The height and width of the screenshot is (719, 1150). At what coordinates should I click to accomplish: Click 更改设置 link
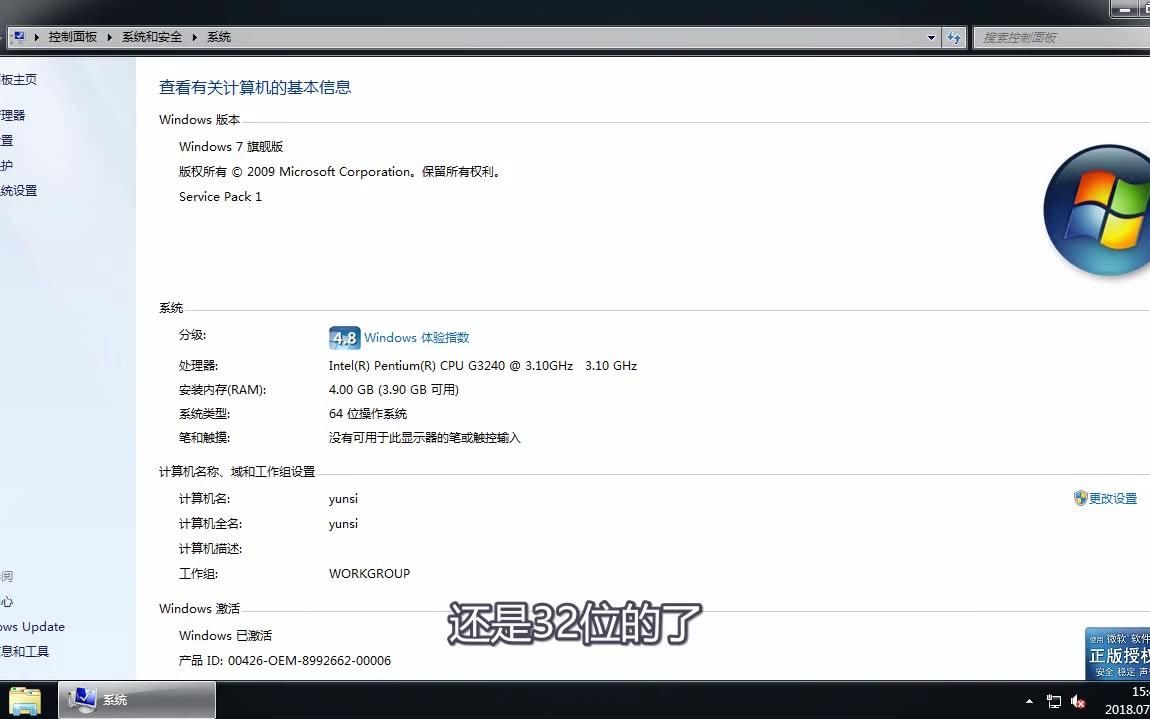pos(1113,499)
